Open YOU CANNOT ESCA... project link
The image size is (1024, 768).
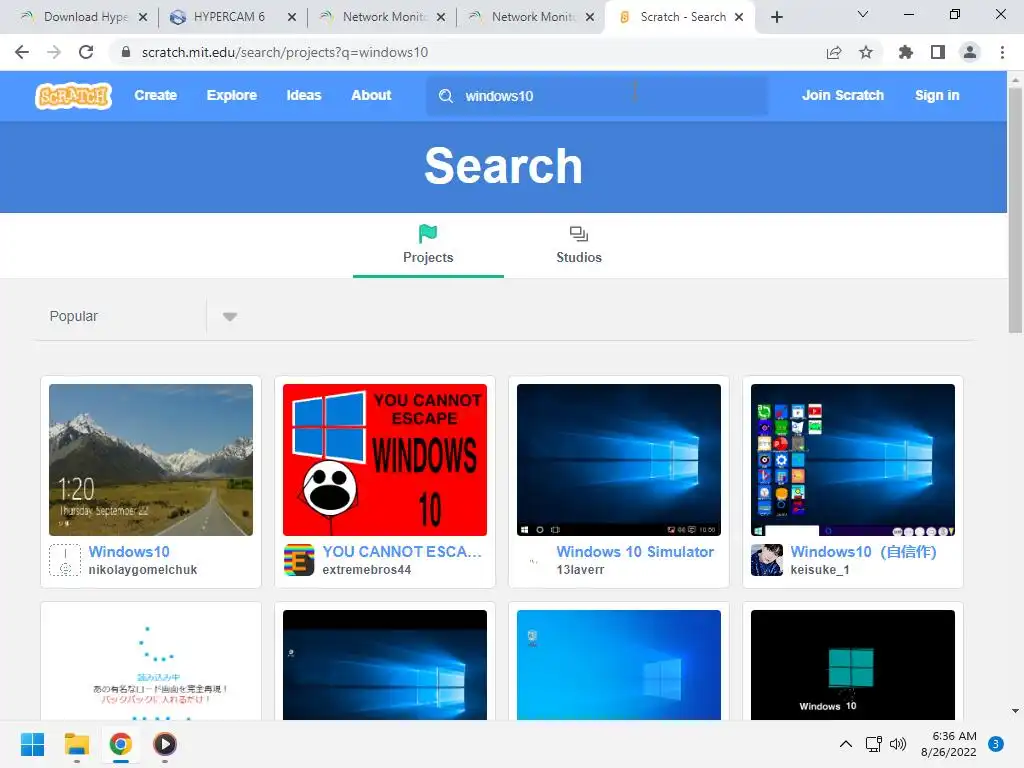point(402,552)
